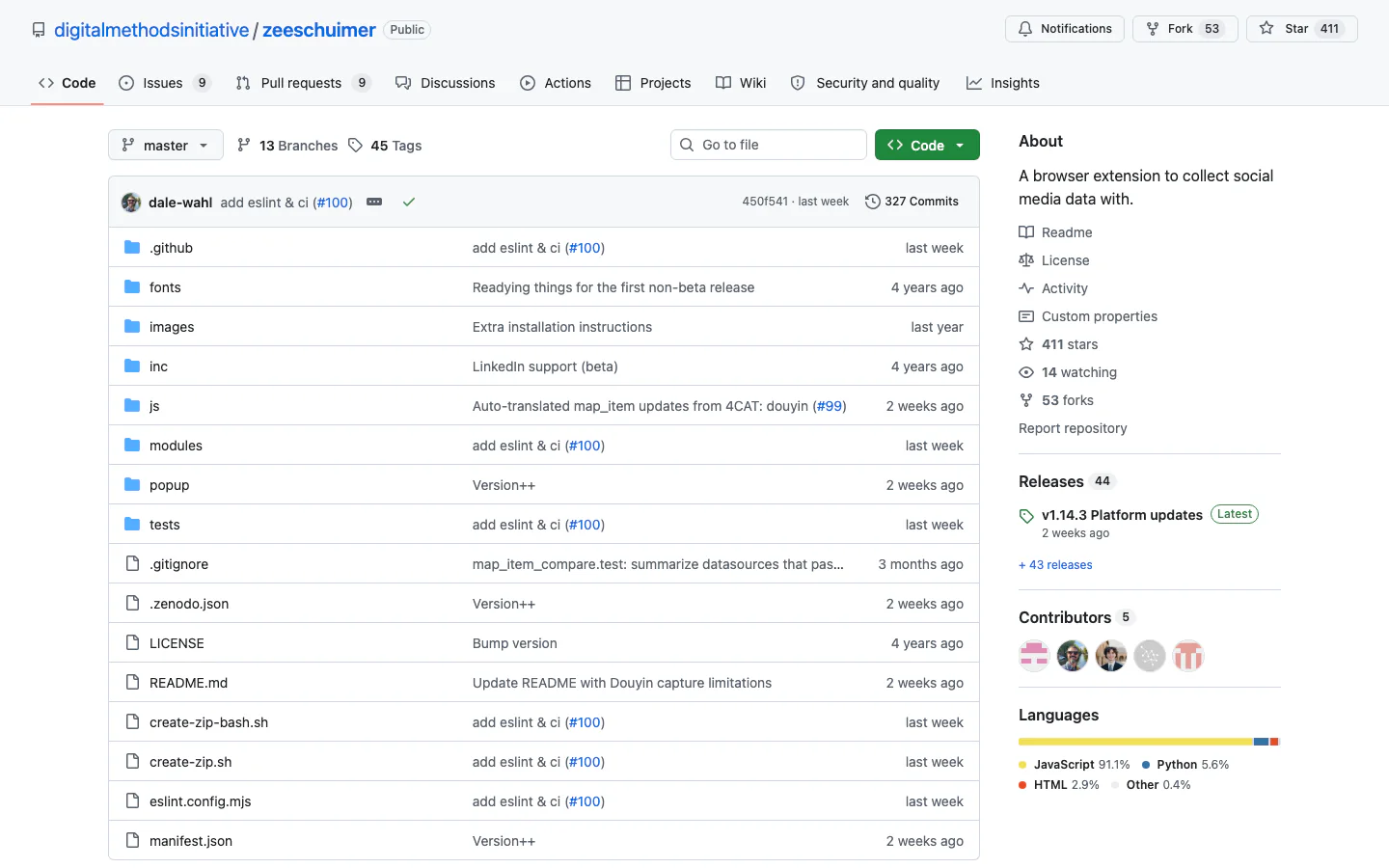Open digitalmethodsinitiative owner link
This screenshot has width=1389, height=868.
[x=151, y=30]
